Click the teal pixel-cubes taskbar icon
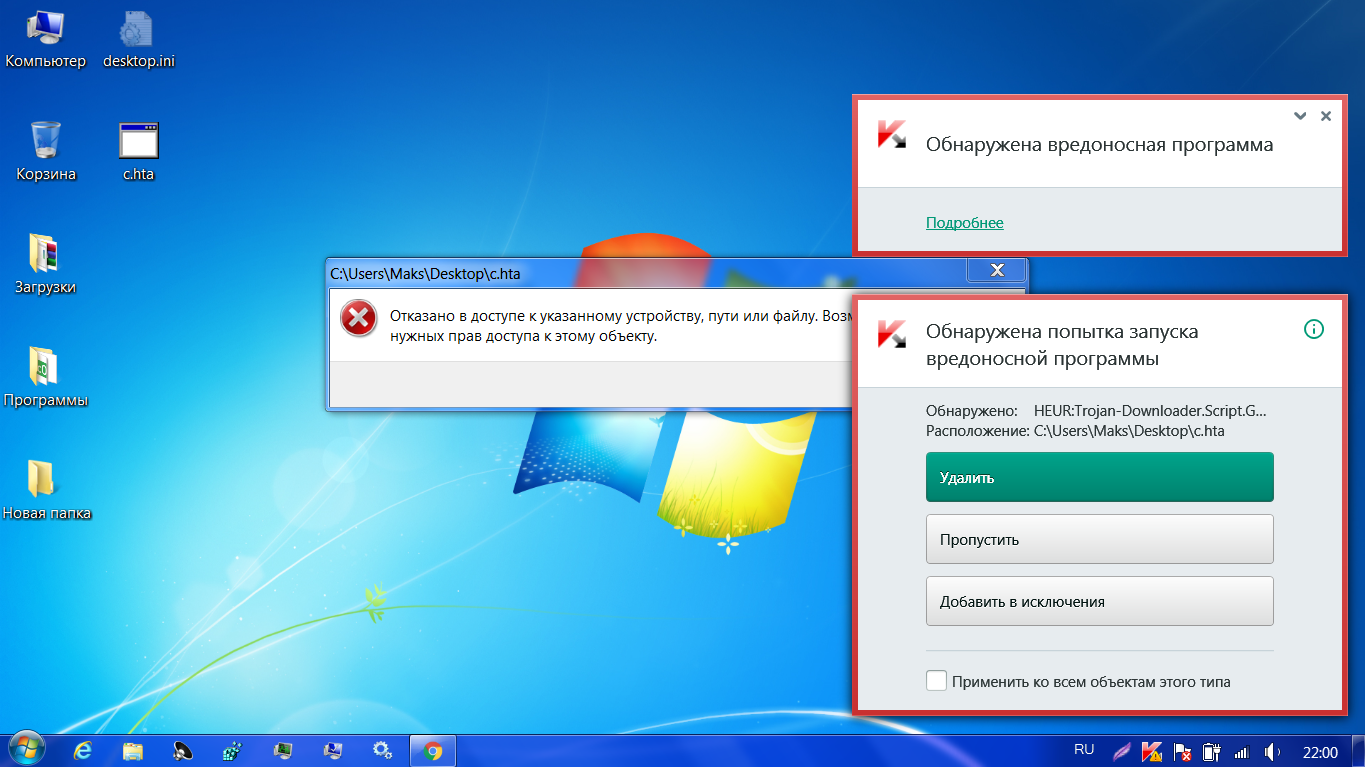The image size is (1365, 767). 233,750
